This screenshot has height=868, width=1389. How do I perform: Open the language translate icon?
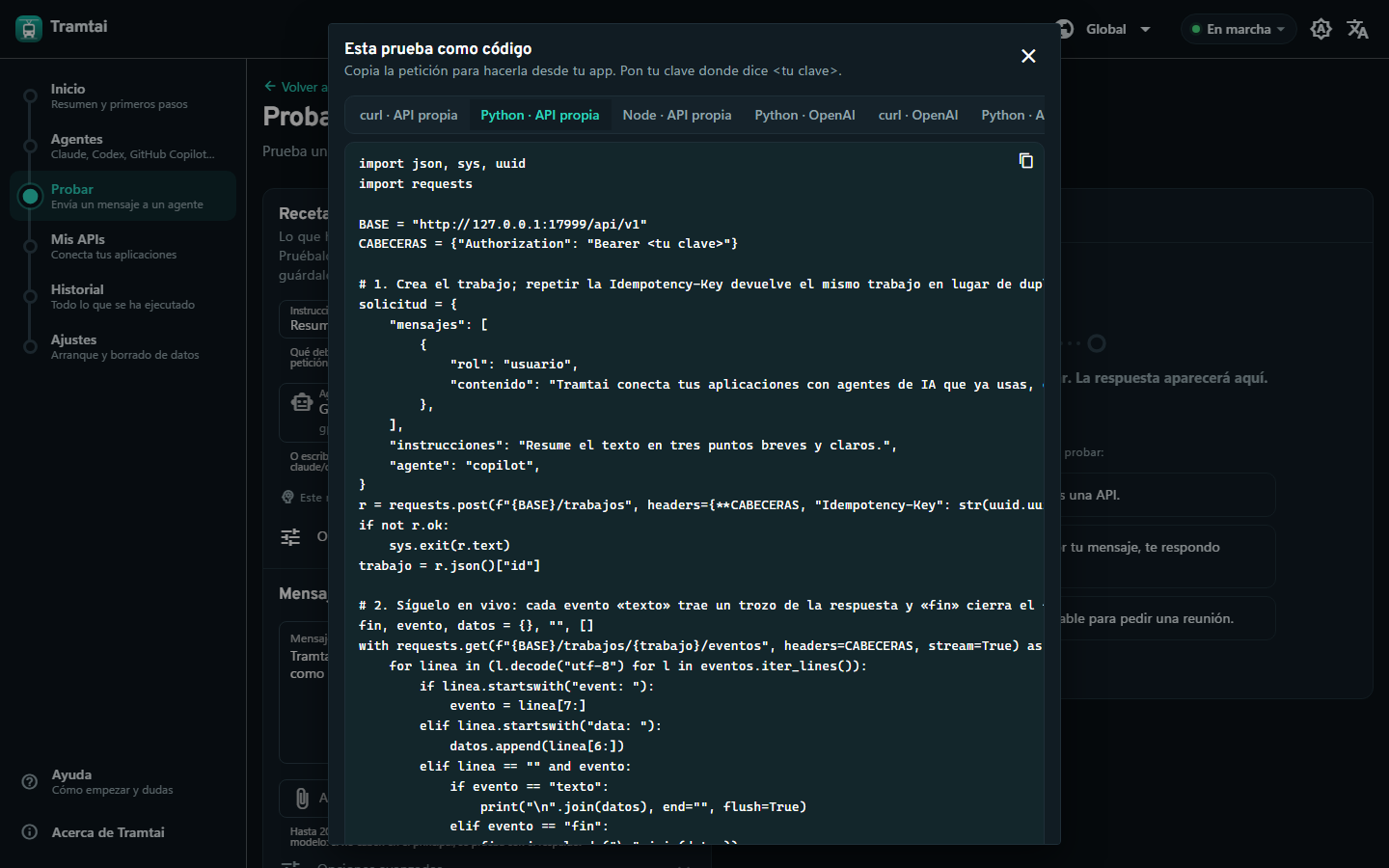click(1358, 29)
